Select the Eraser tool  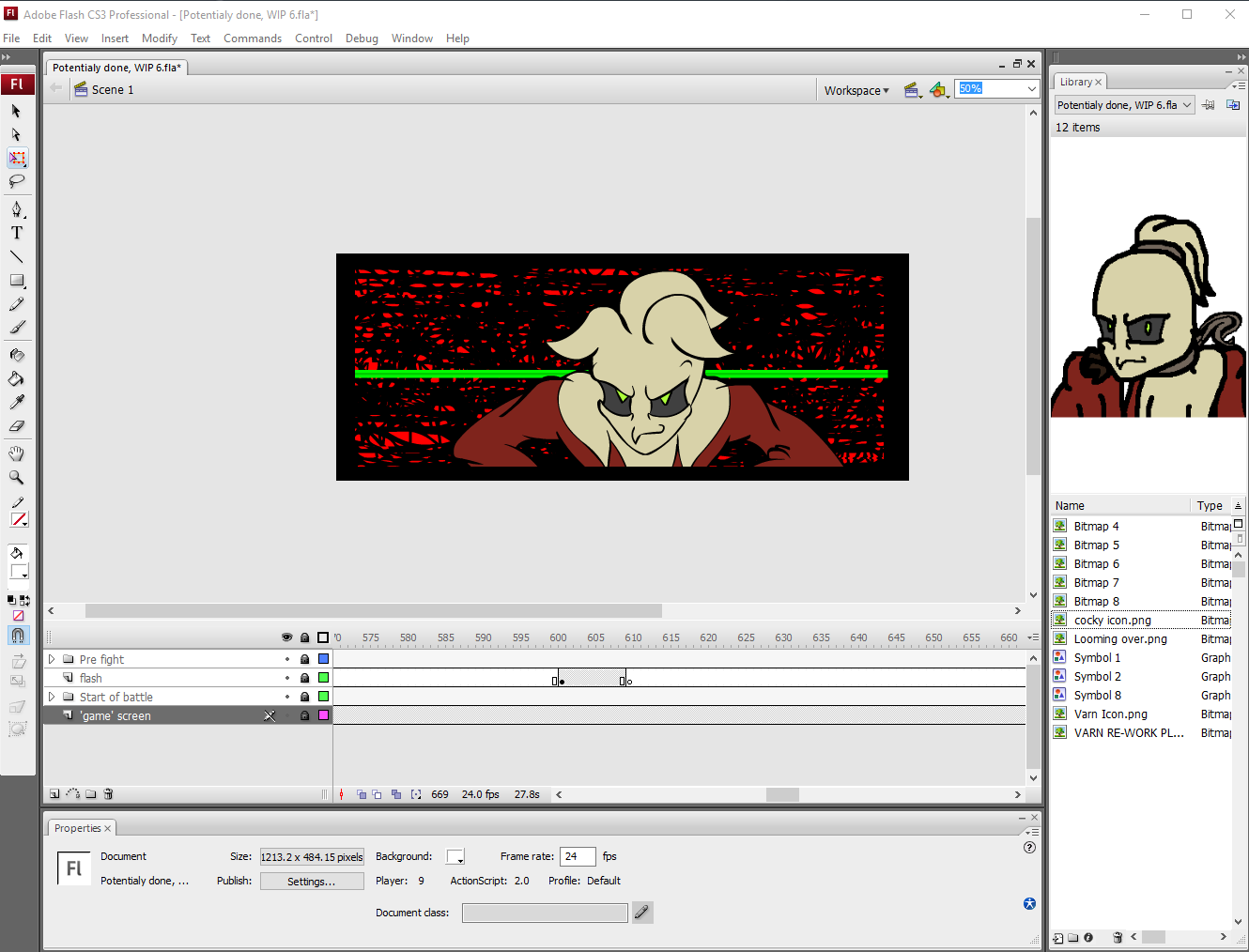[x=16, y=425]
